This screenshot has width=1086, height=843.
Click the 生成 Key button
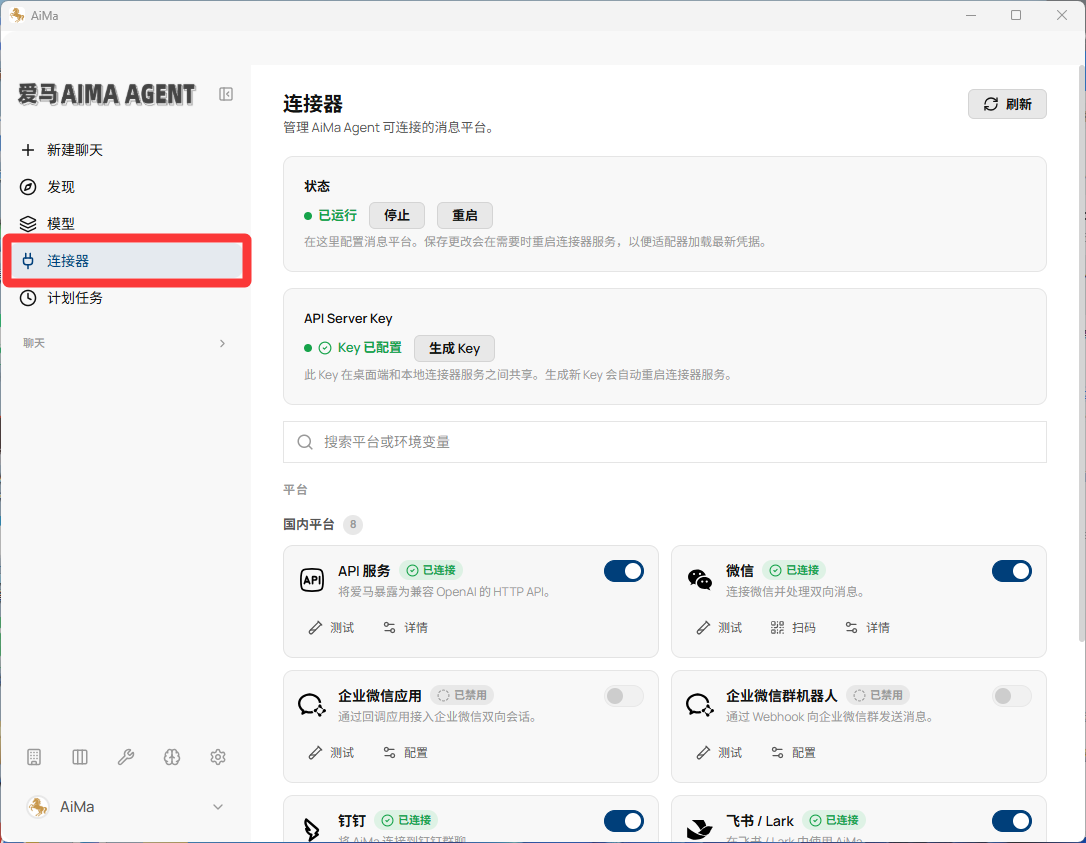click(454, 348)
